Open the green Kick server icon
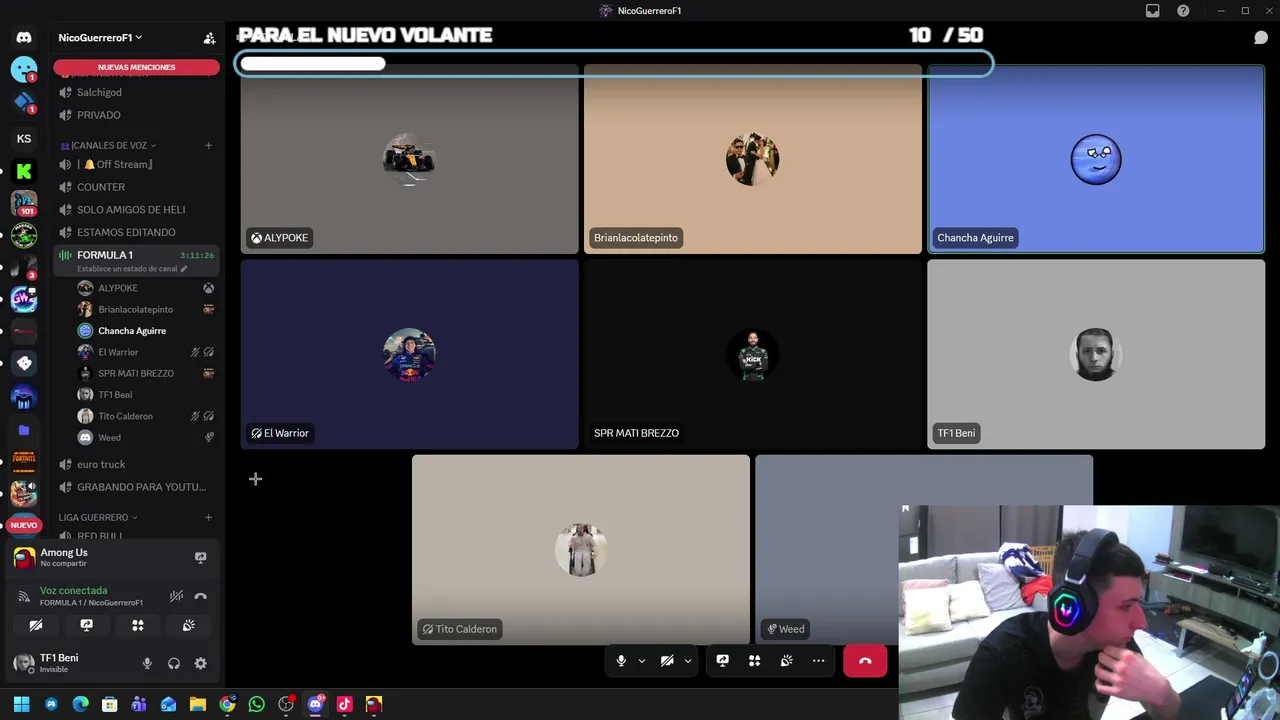 pos(24,171)
